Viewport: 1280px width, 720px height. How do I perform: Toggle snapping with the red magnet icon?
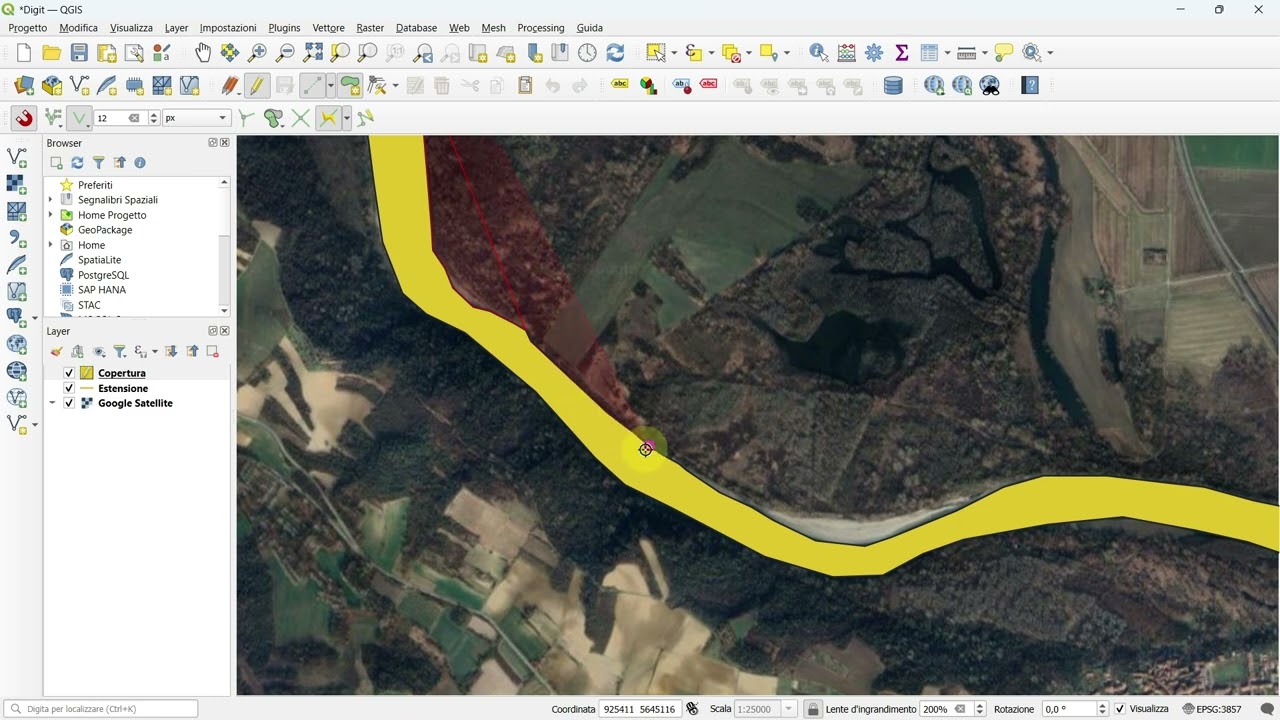(x=24, y=118)
